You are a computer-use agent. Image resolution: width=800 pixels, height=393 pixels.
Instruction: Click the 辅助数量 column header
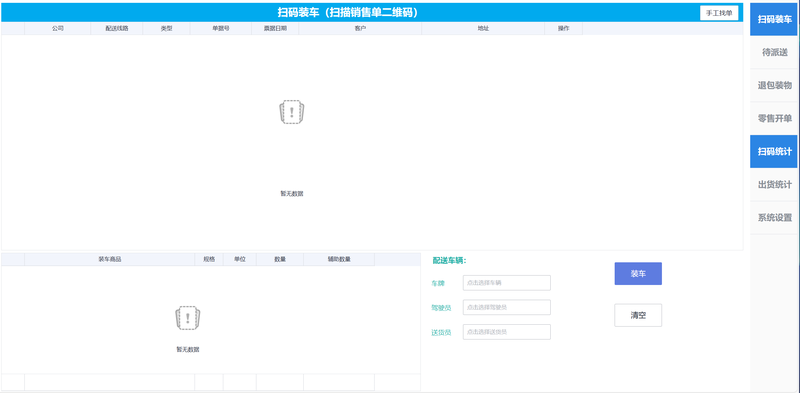coord(339,259)
